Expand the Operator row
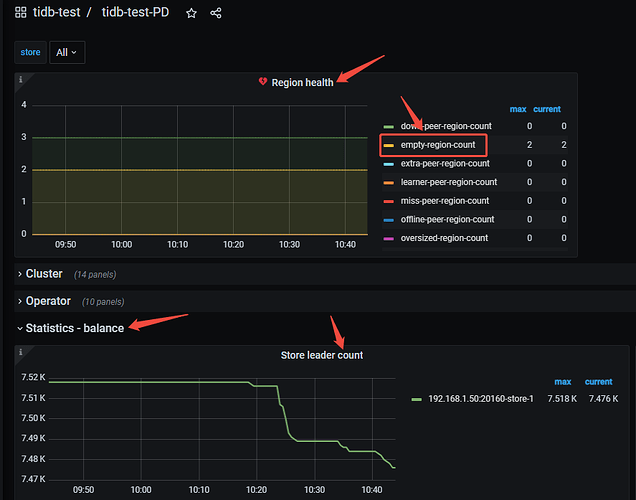This screenshot has width=636, height=500. [x=48, y=300]
